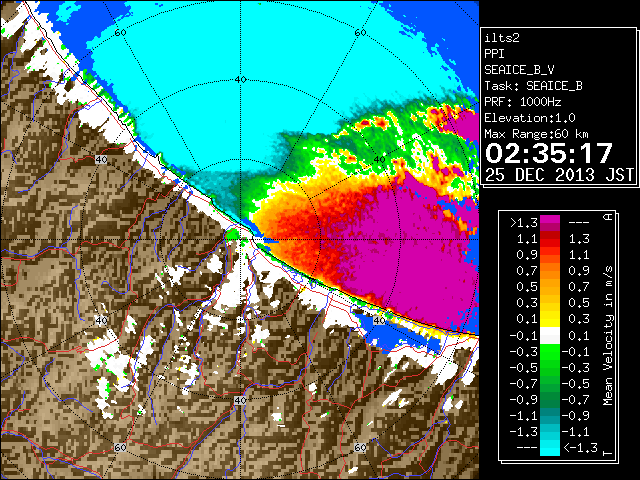Click the radar center where crosshair lines meet
This screenshot has width=640, height=480.
(240, 239)
